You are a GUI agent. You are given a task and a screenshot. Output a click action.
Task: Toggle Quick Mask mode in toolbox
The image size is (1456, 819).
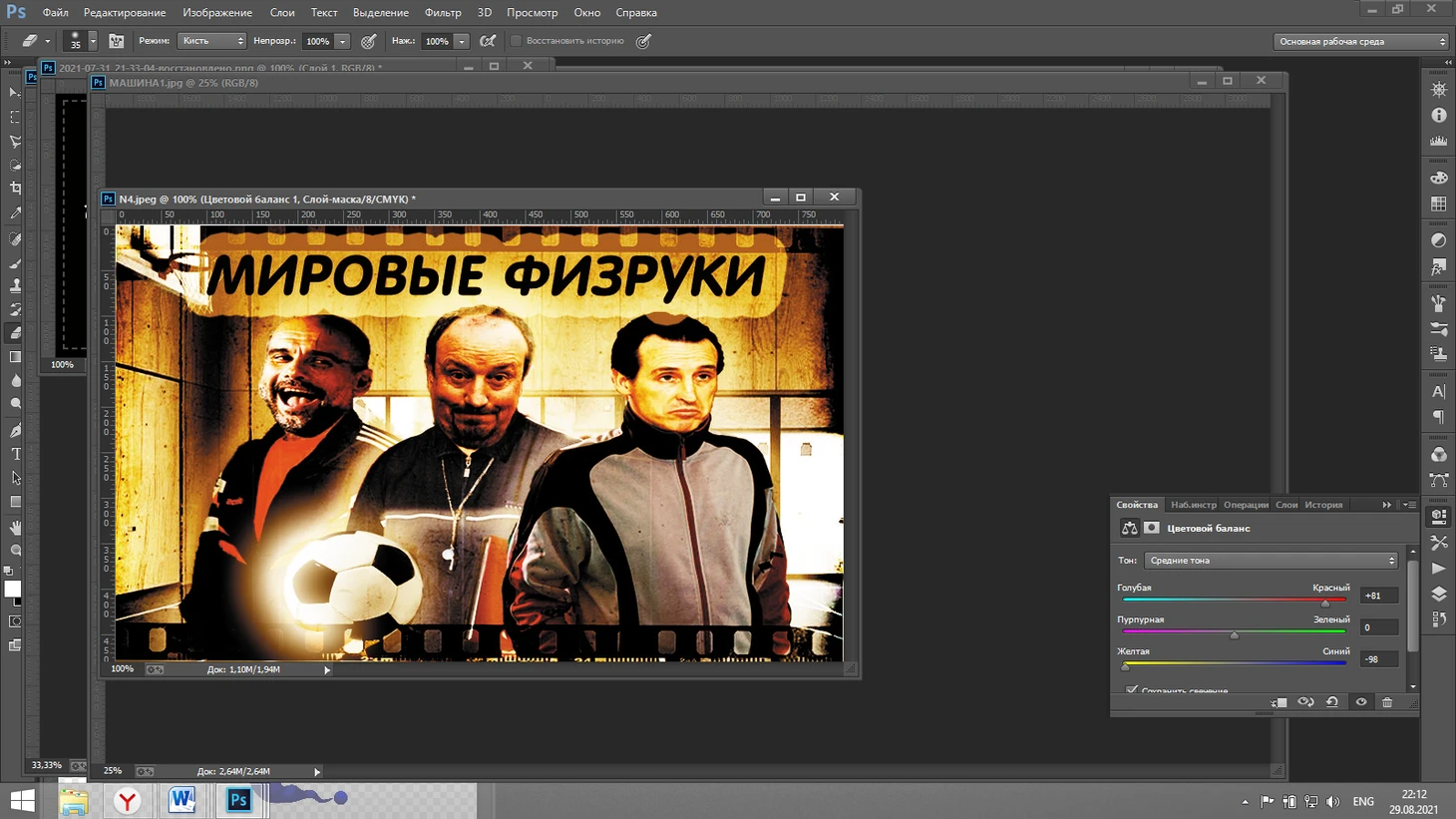[15, 621]
